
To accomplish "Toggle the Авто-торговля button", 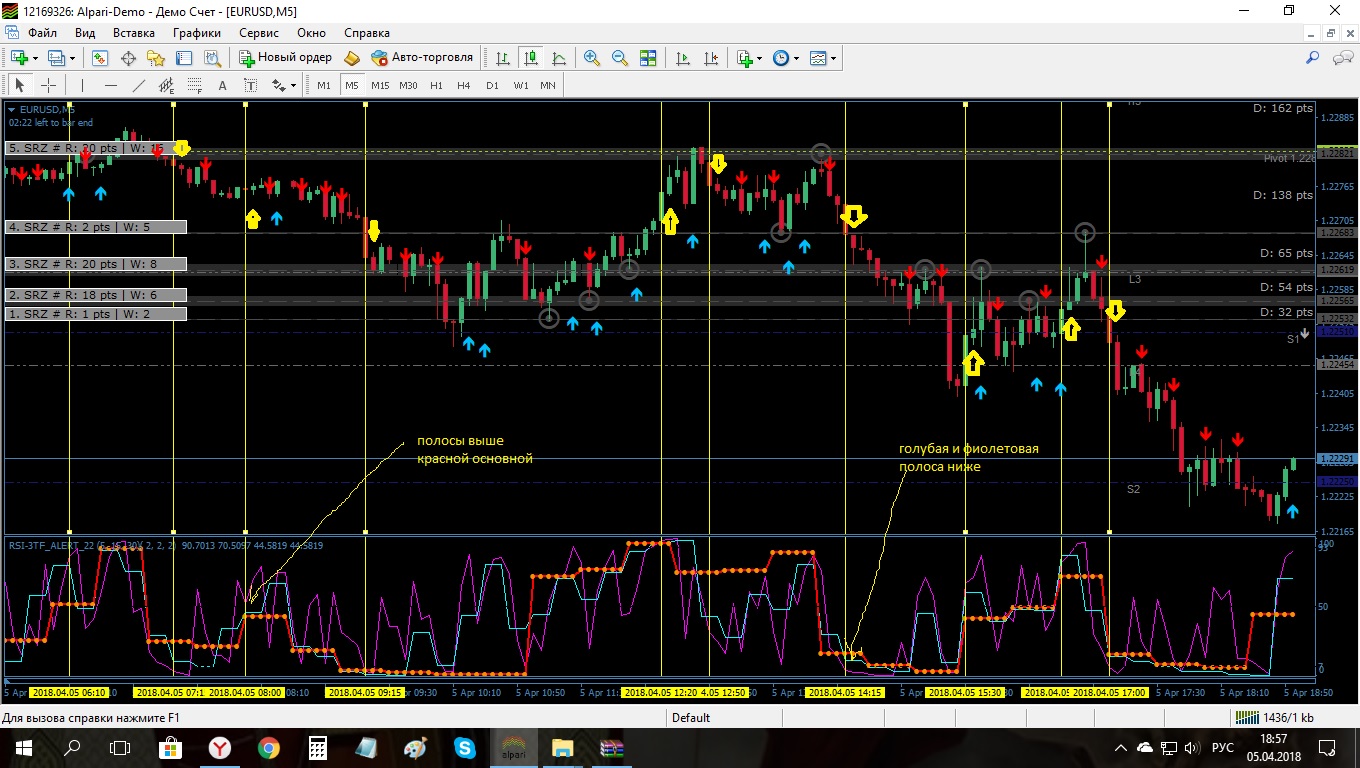I will [x=422, y=58].
